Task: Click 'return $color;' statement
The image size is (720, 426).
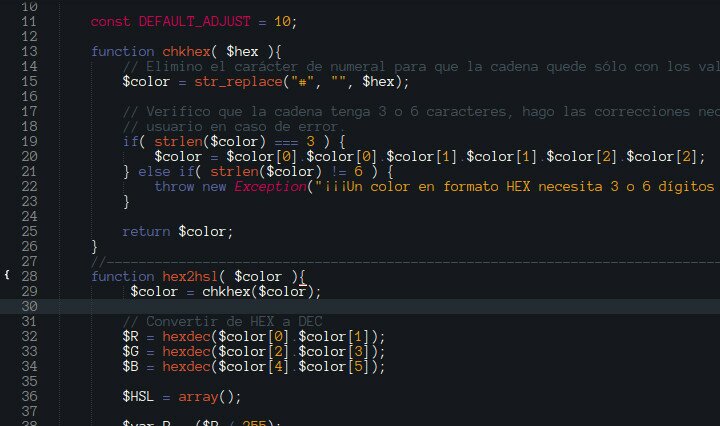Action: tap(178, 231)
